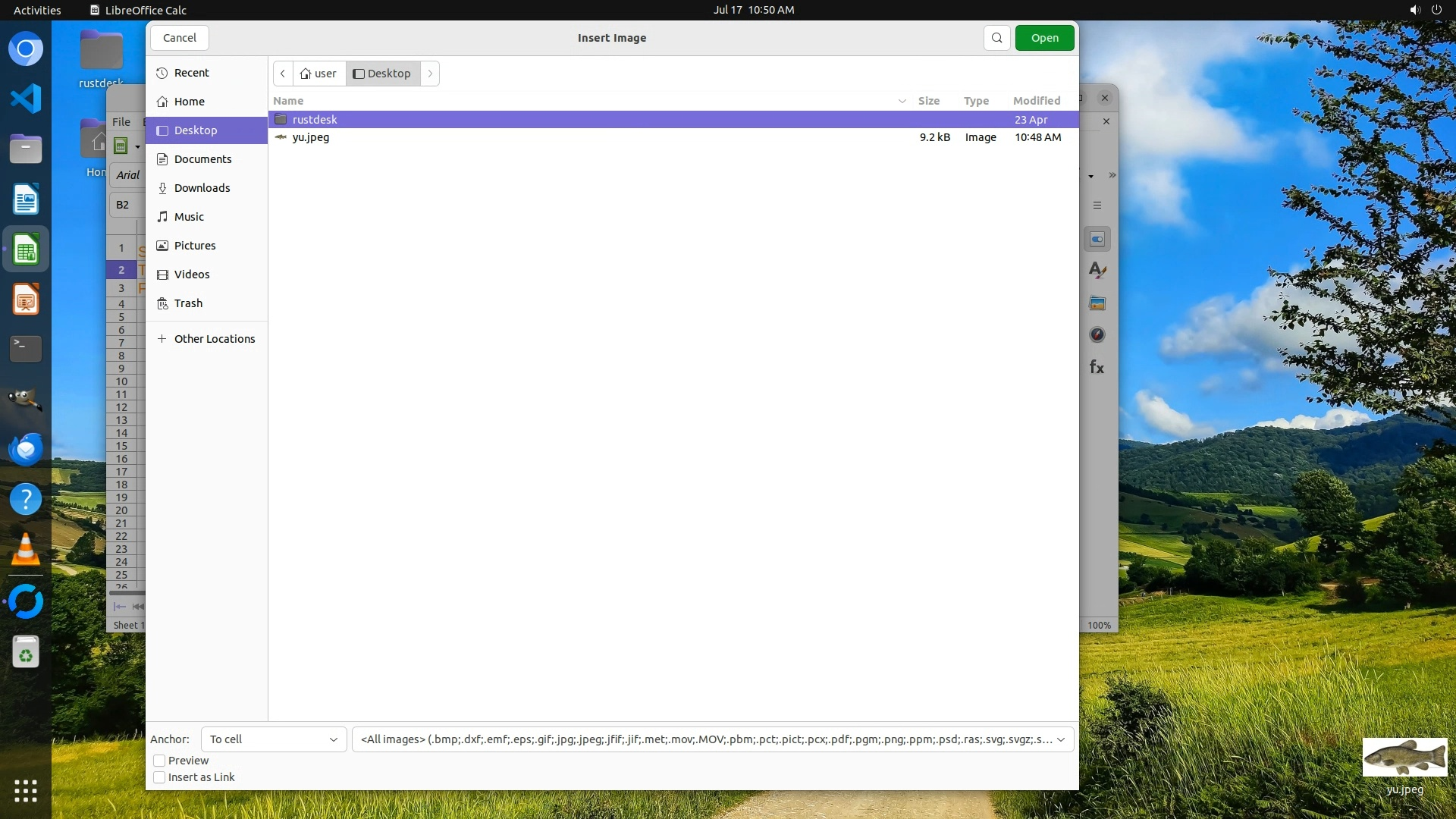Screen dimensions: 1456x819
Task: Open the Navigator compass icon
Action: coord(1097,335)
